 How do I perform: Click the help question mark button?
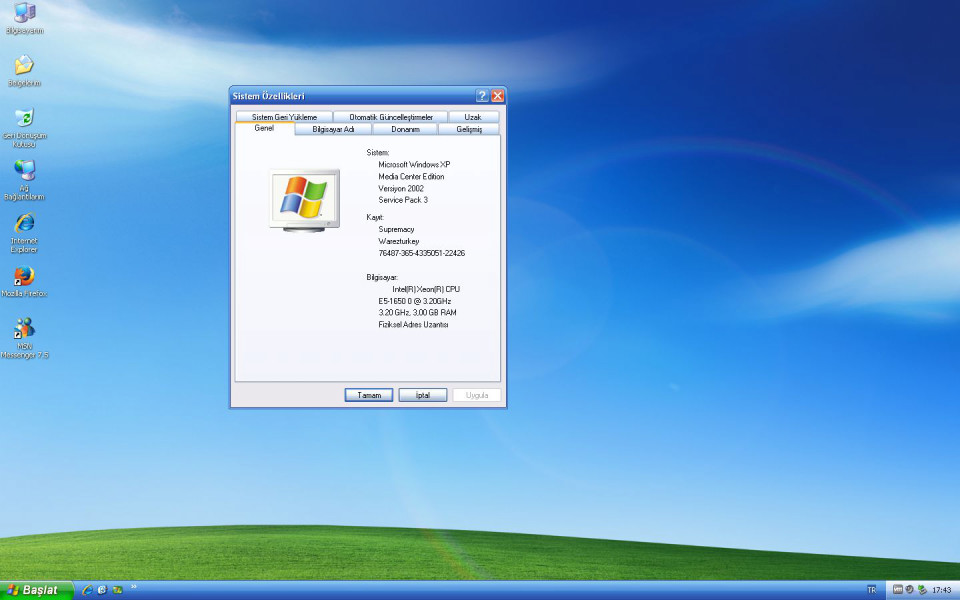[x=482, y=96]
